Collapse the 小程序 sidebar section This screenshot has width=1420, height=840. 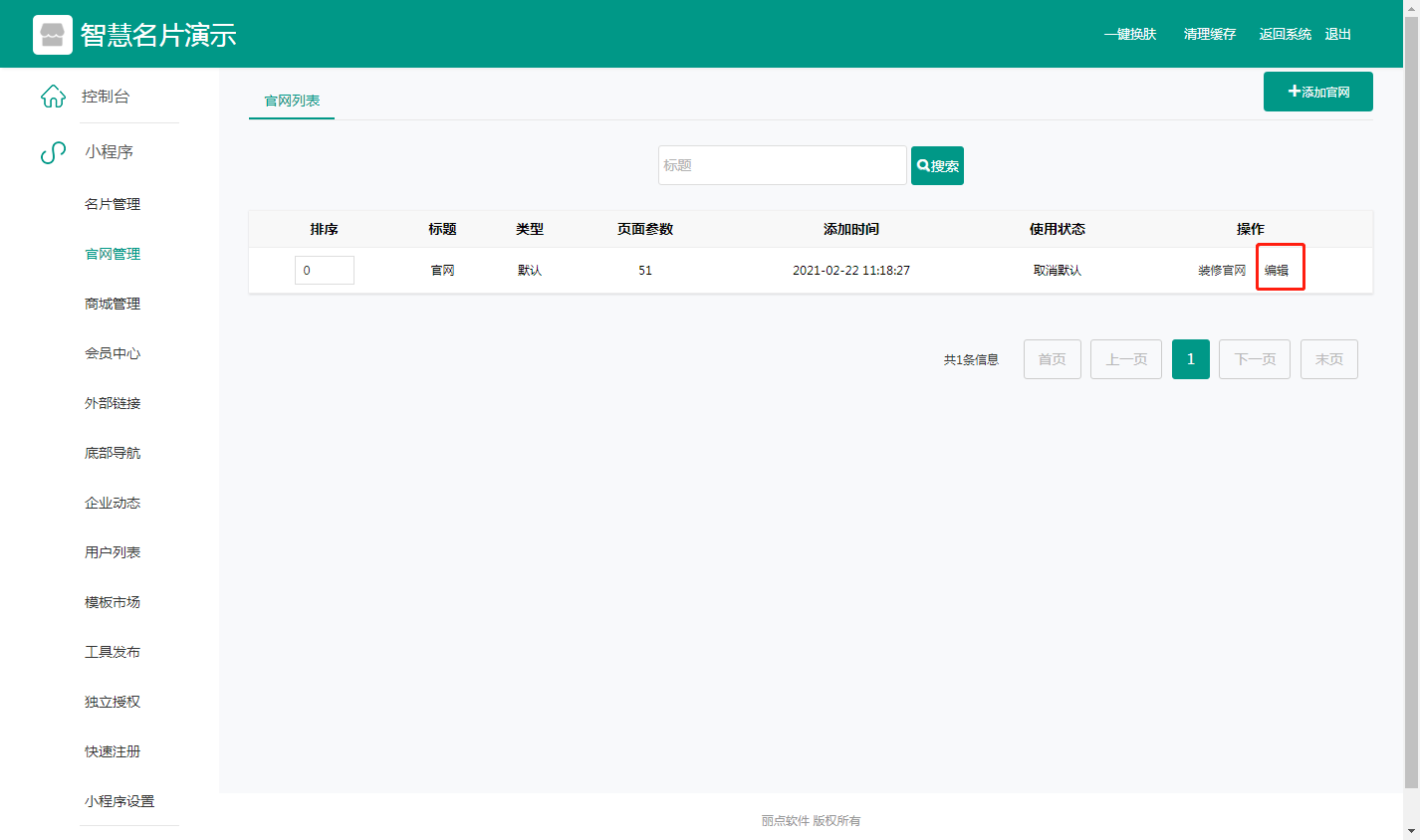point(109,152)
